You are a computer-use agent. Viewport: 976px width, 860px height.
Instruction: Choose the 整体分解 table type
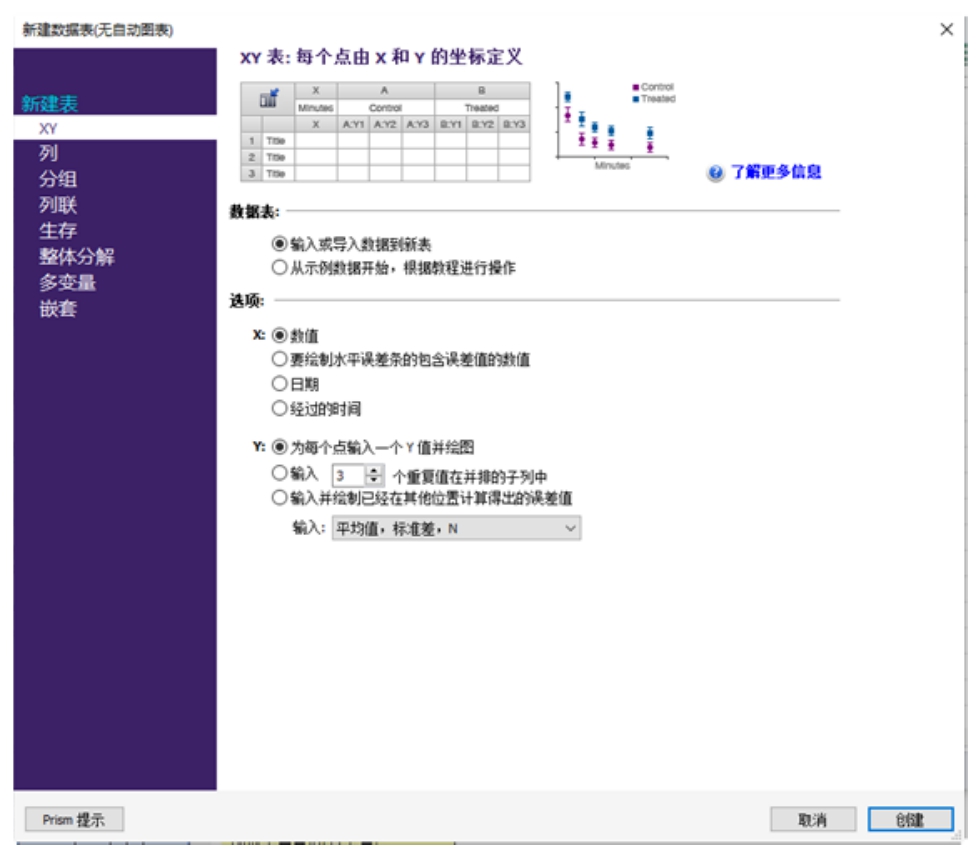tap(77, 256)
